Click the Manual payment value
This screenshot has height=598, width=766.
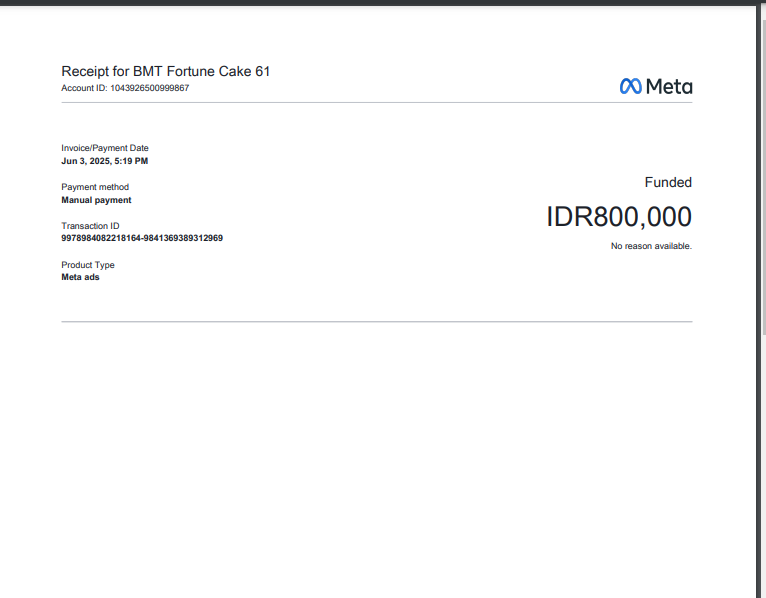click(96, 200)
